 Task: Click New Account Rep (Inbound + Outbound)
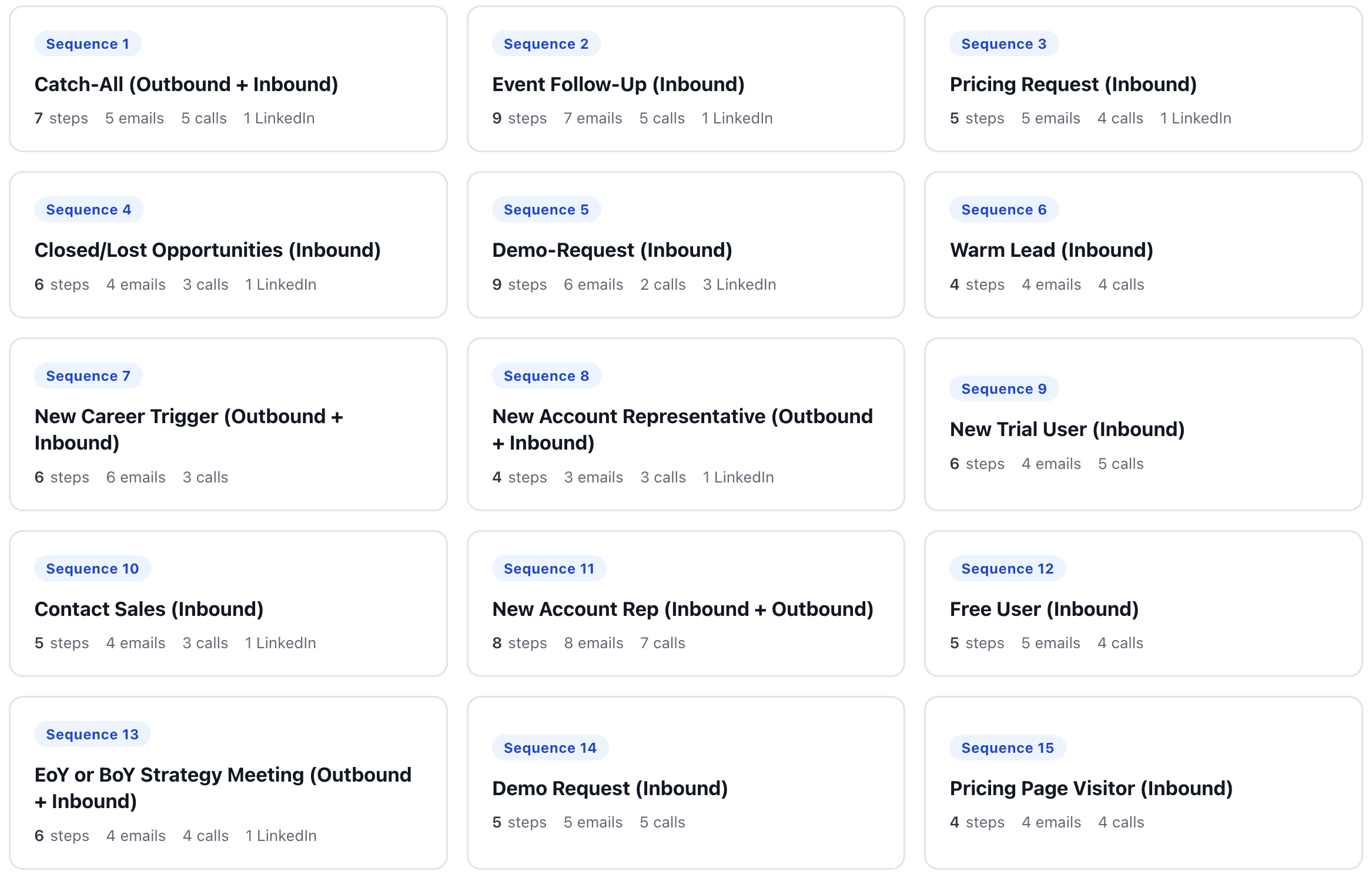click(682, 609)
